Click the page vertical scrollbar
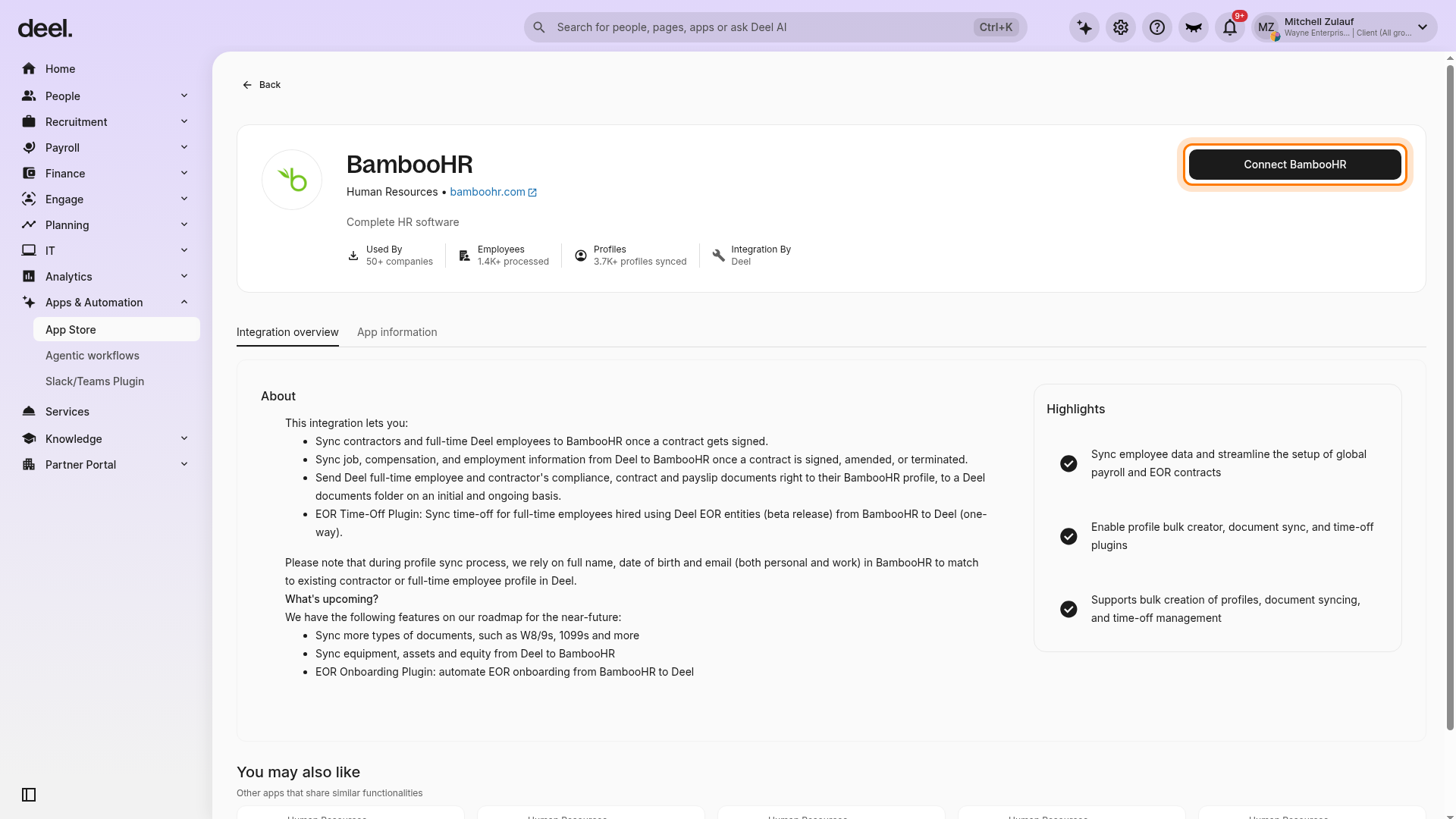Image resolution: width=1456 pixels, height=819 pixels. 1450,398
